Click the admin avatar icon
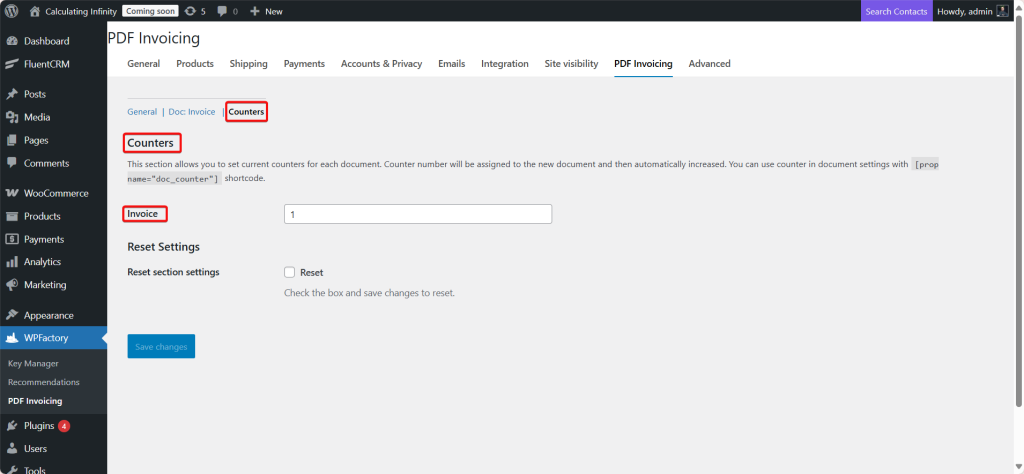This screenshot has height=474, width=1024. click(x=1002, y=11)
